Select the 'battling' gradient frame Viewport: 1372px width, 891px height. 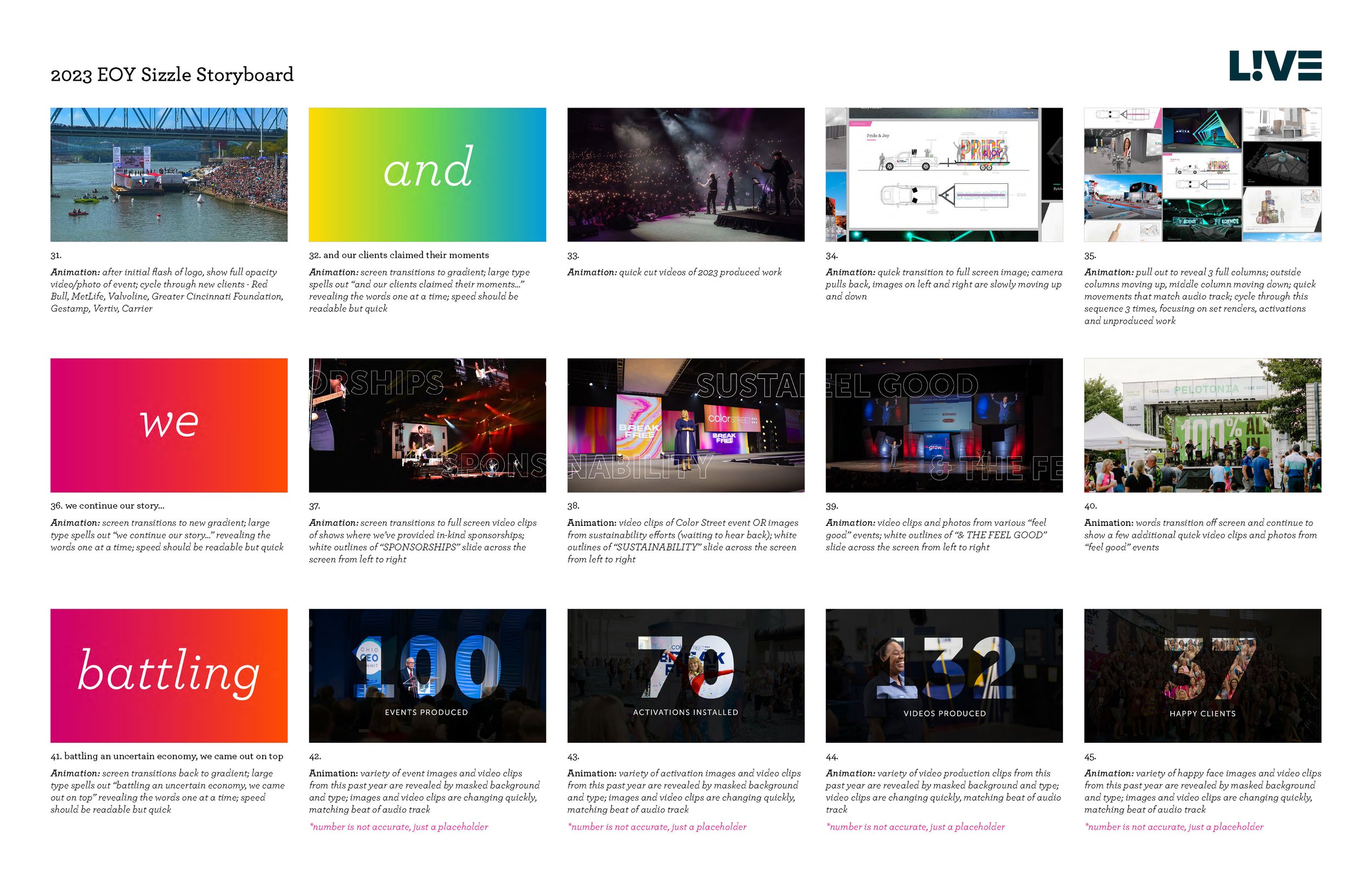(168, 675)
